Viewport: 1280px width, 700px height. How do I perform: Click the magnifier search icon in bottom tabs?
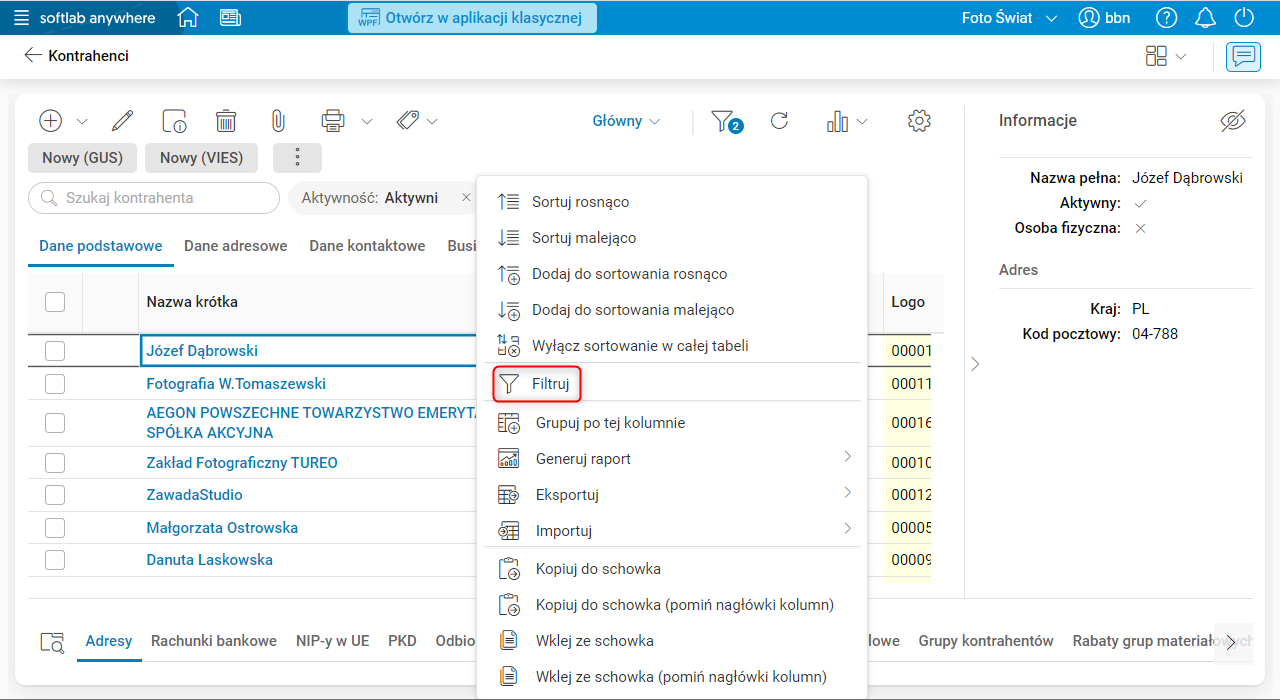point(51,642)
